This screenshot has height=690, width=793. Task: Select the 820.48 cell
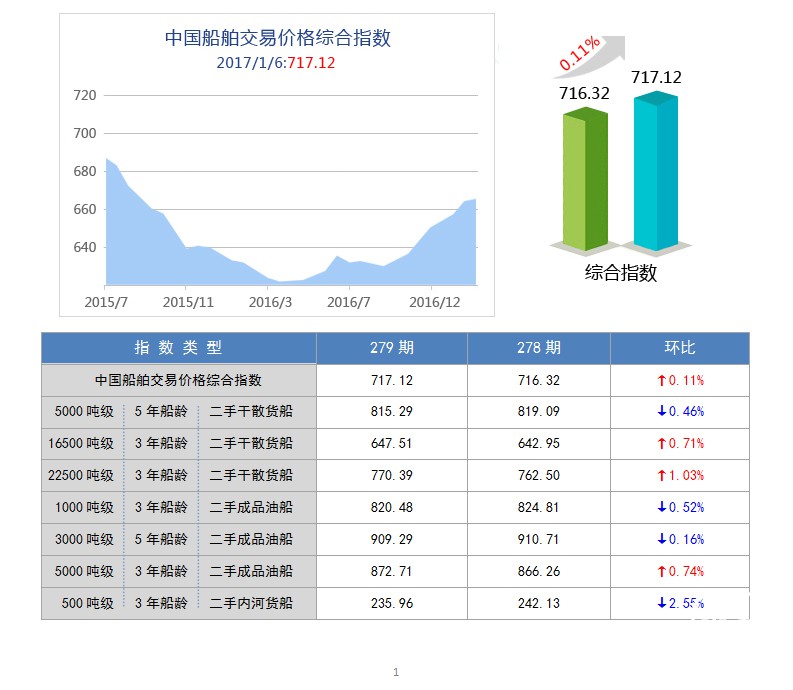point(392,507)
